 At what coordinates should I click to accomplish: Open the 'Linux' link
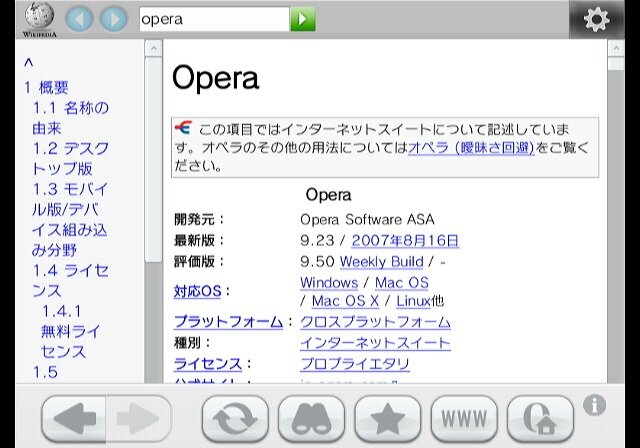pos(414,301)
